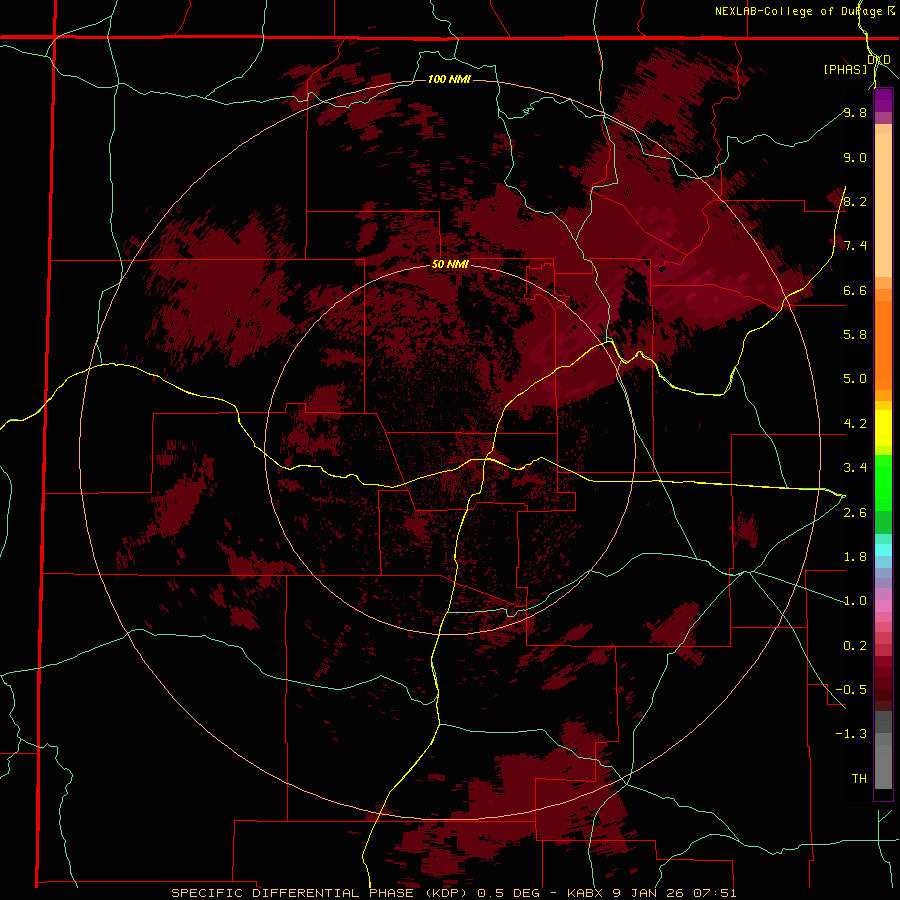
Task: Click the 3.4 scale value
Action: coord(855,468)
